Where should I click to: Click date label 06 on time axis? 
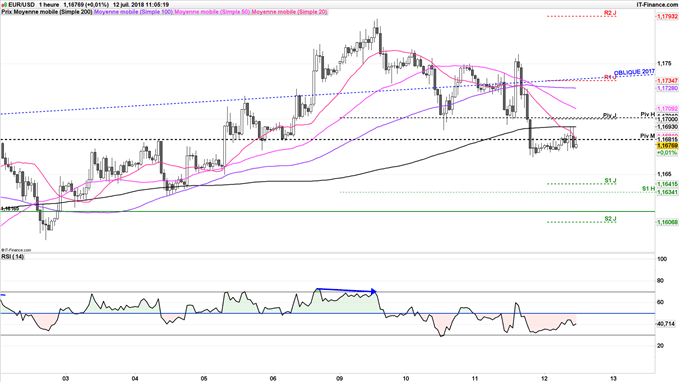click(x=273, y=378)
